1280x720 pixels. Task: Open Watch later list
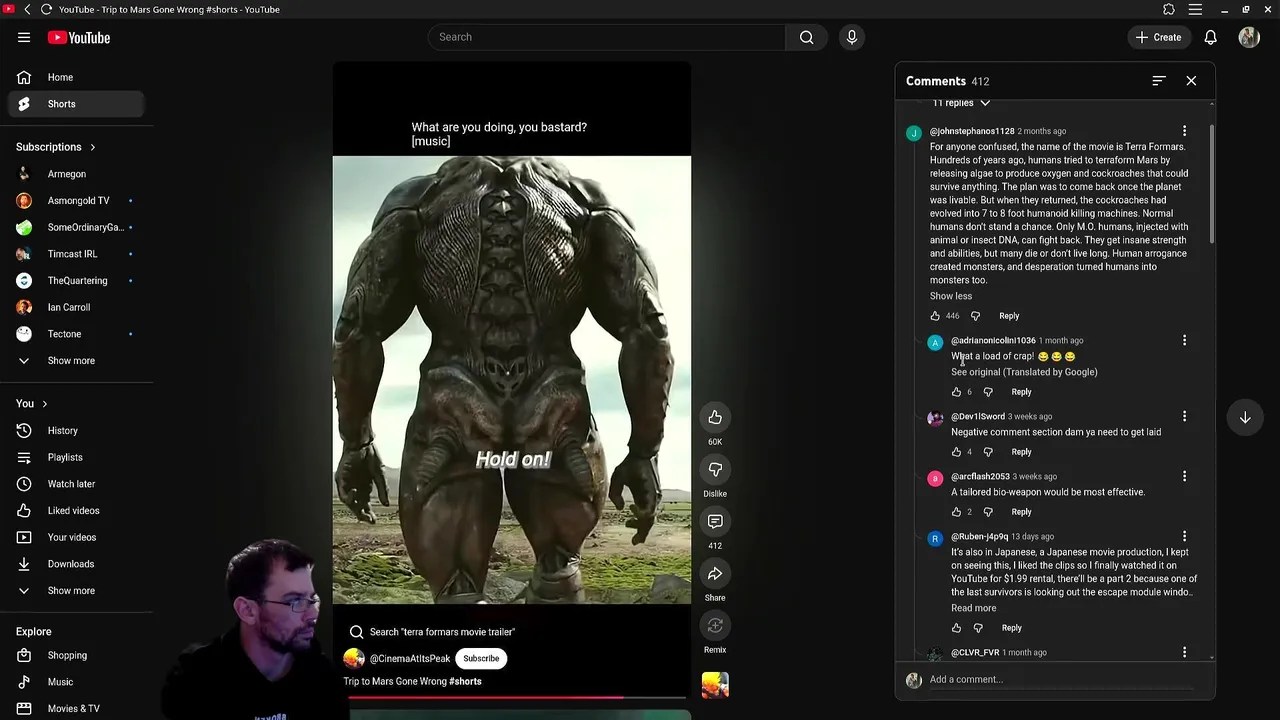point(77,484)
